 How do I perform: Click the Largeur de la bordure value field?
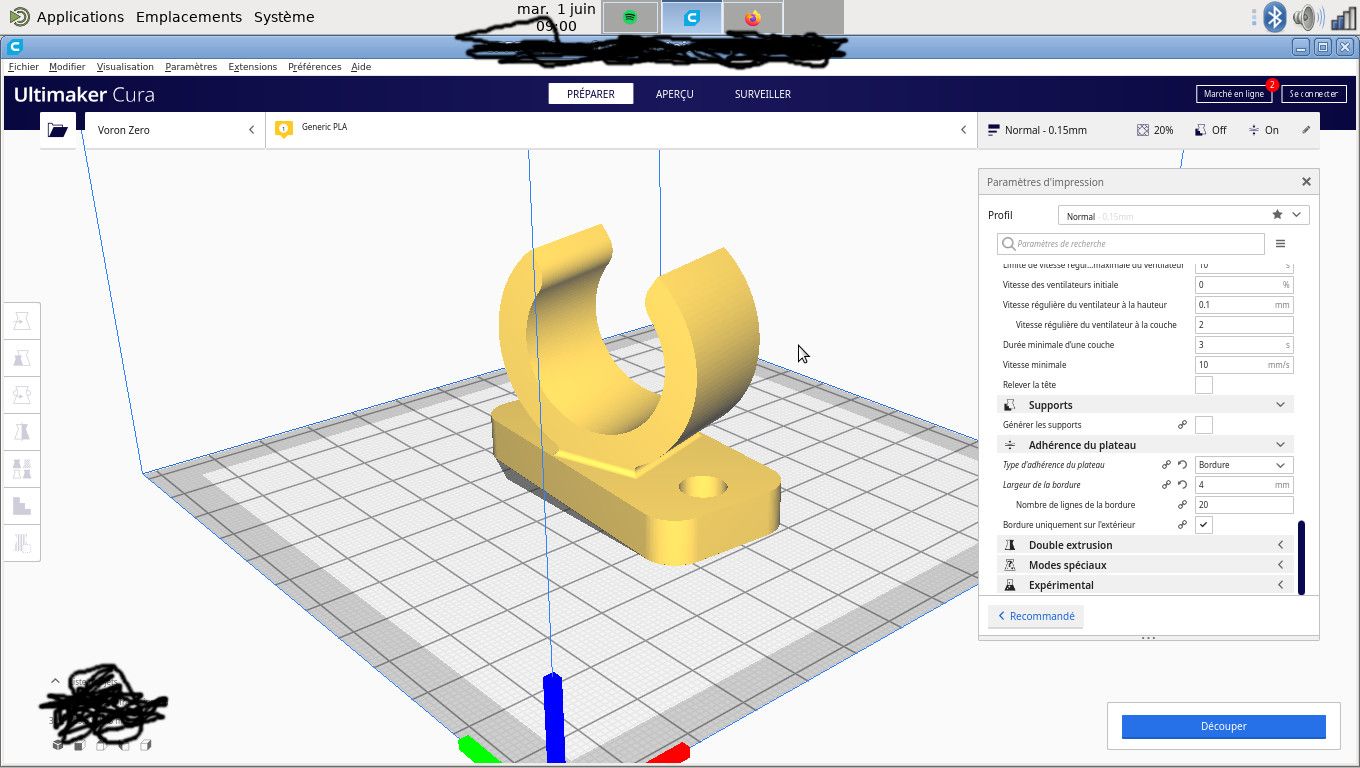tap(1244, 485)
